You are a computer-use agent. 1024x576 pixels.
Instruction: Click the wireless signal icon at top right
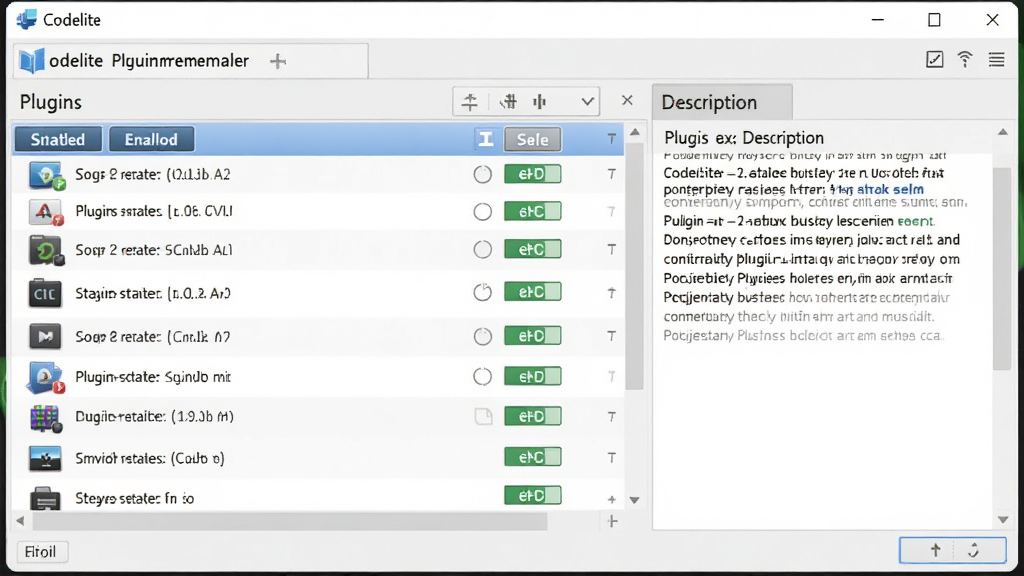point(965,59)
